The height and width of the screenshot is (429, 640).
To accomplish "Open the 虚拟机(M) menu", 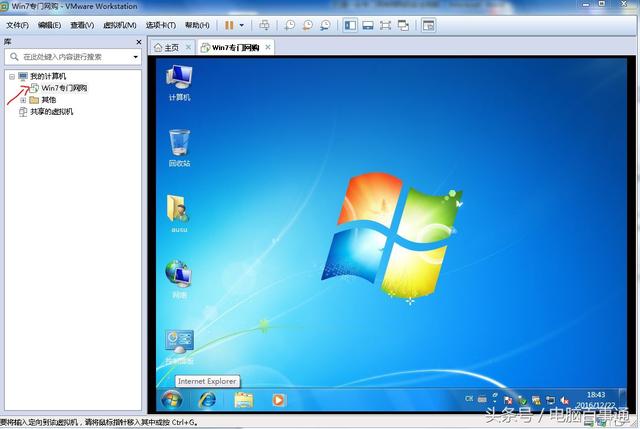I will (x=120, y=25).
